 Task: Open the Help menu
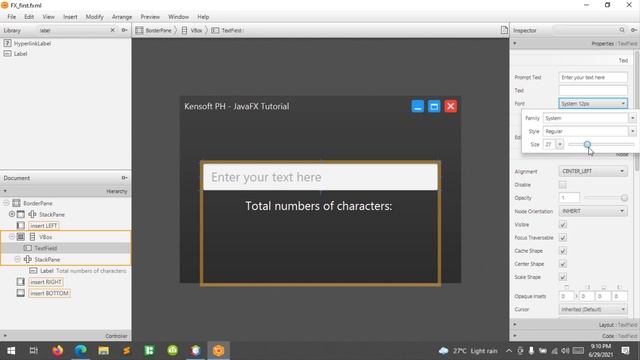[203, 17]
